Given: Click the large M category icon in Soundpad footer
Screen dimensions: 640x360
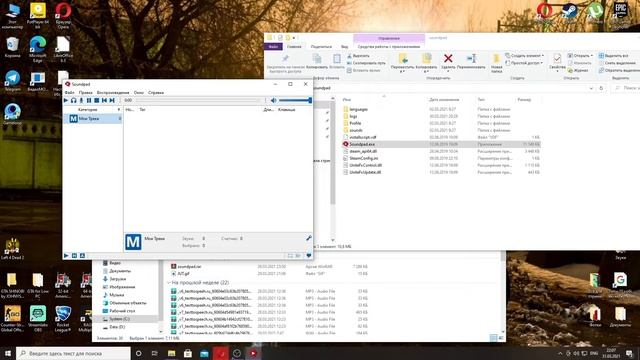Looking at the screenshot, I should (x=133, y=242).
